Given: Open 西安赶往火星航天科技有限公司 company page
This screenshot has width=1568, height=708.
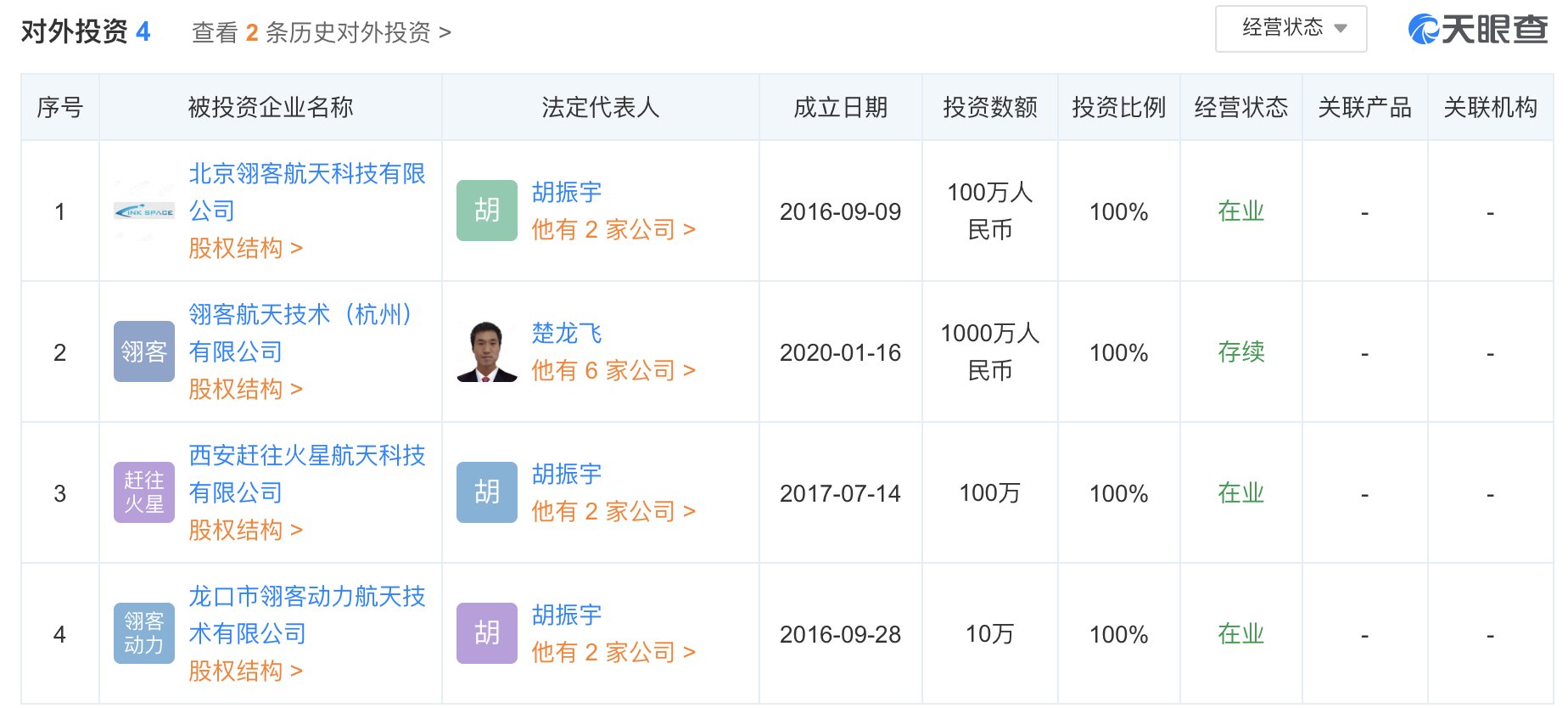Looking at the screenshot, I should click(x=307, y=474).
